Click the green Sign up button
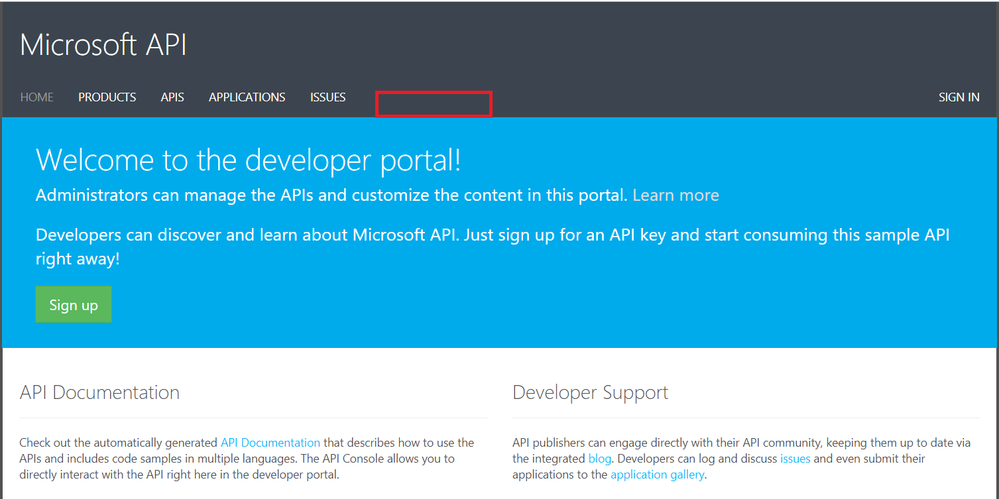 click(x=73, y=305)
